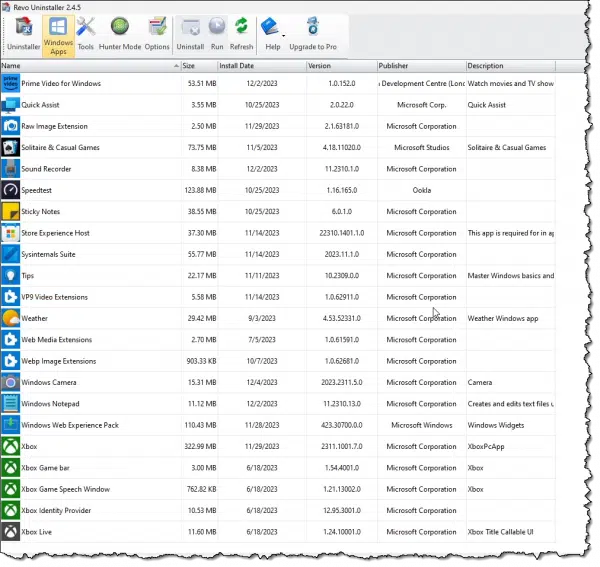The image size is (600, 567).
Task: Select the Windows Notepad icon
Action: tap(10, 404)
